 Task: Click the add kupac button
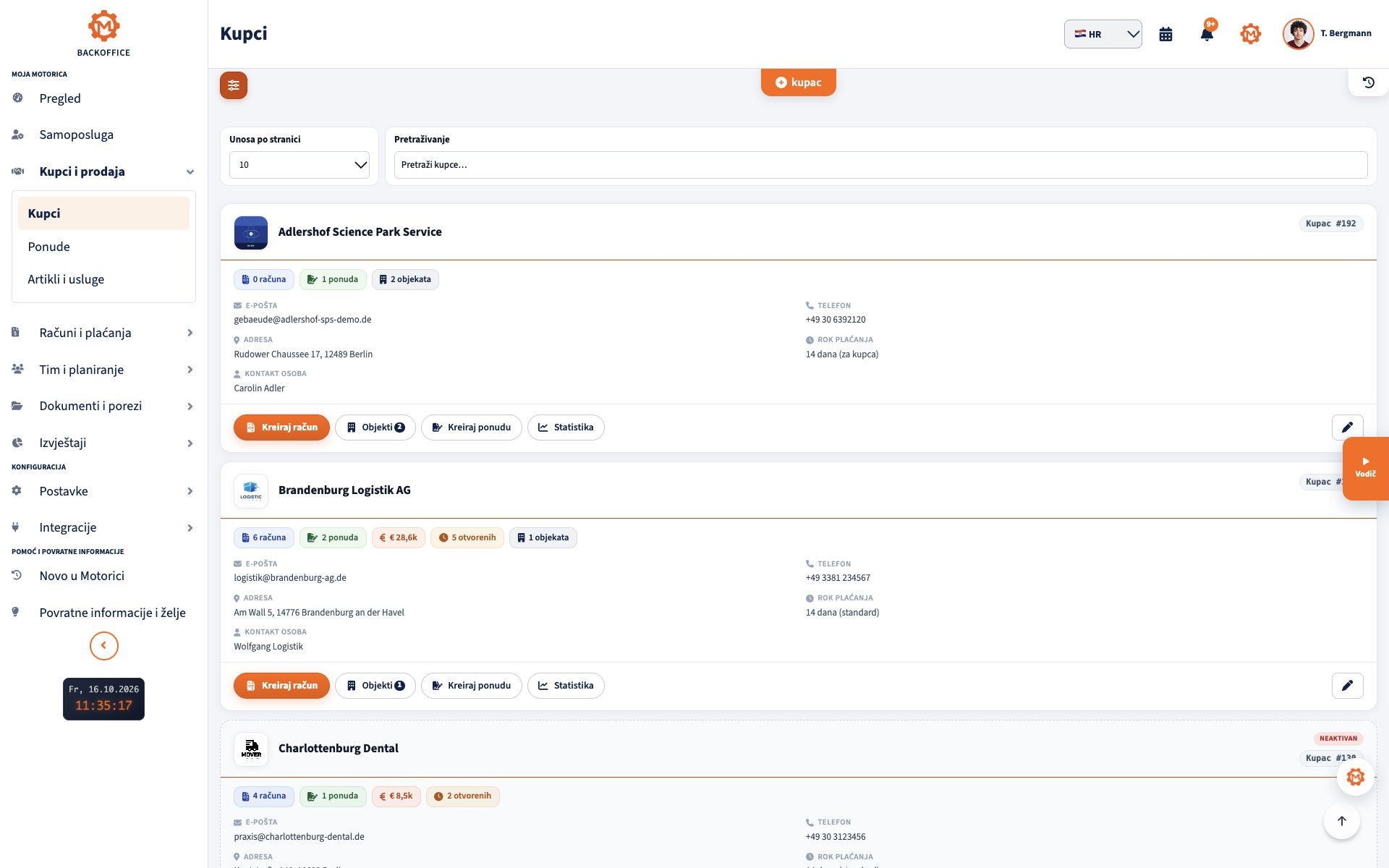[798, 82]
